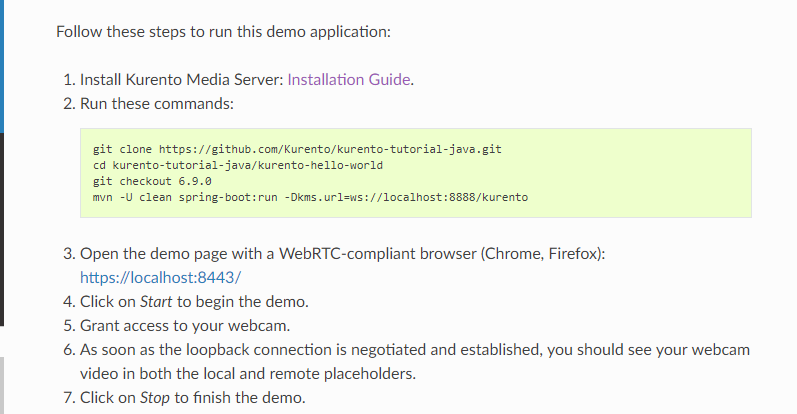The height and width of the screenshot is (414, 797).
Task: Click the git clone command line
Action: 297,149
